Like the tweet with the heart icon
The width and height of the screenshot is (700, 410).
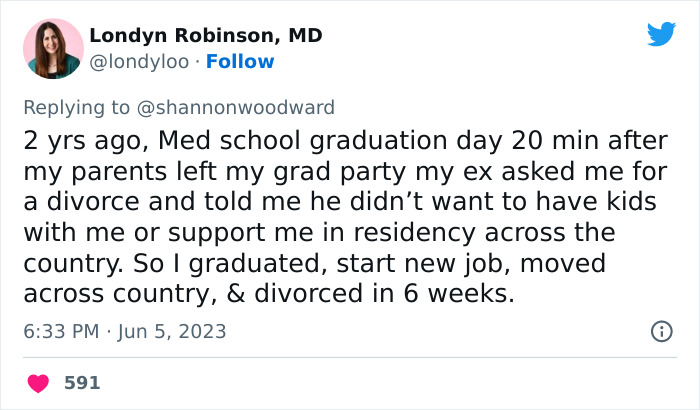pos(40,383)
